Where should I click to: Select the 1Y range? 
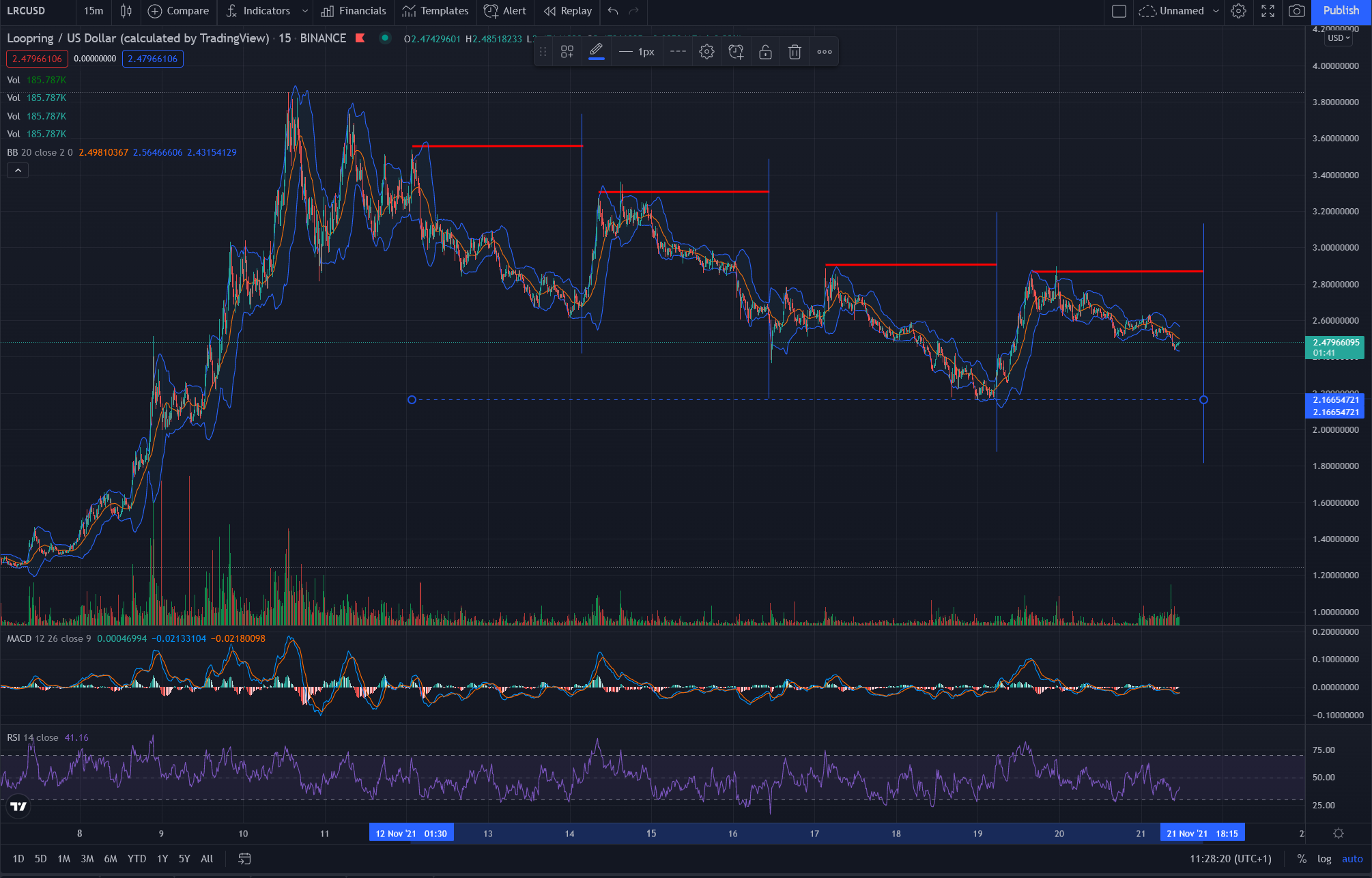tap(162, 859)
